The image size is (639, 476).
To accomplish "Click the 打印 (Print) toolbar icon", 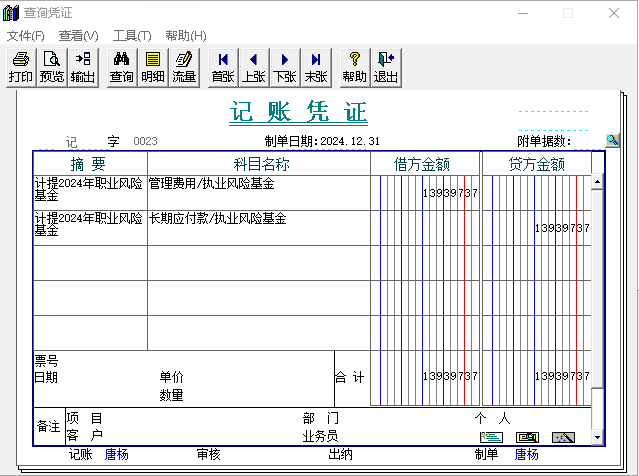I will (21, 67).
